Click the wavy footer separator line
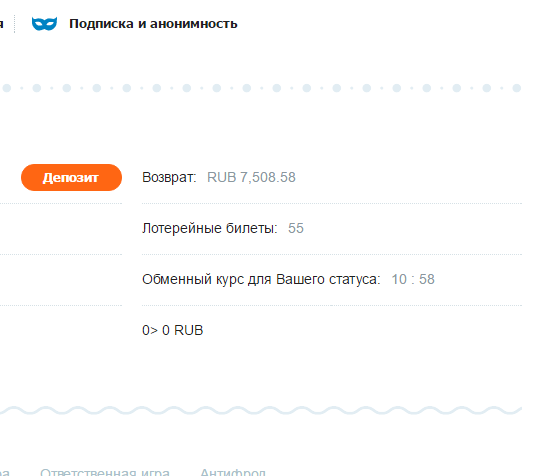553x476 pixels. click(261, 410)
